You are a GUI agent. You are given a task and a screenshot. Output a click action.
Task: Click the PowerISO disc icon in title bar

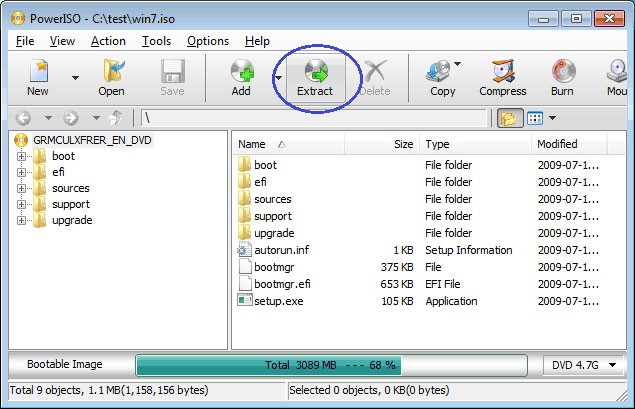pyautogui.click(x=18, y=19)
